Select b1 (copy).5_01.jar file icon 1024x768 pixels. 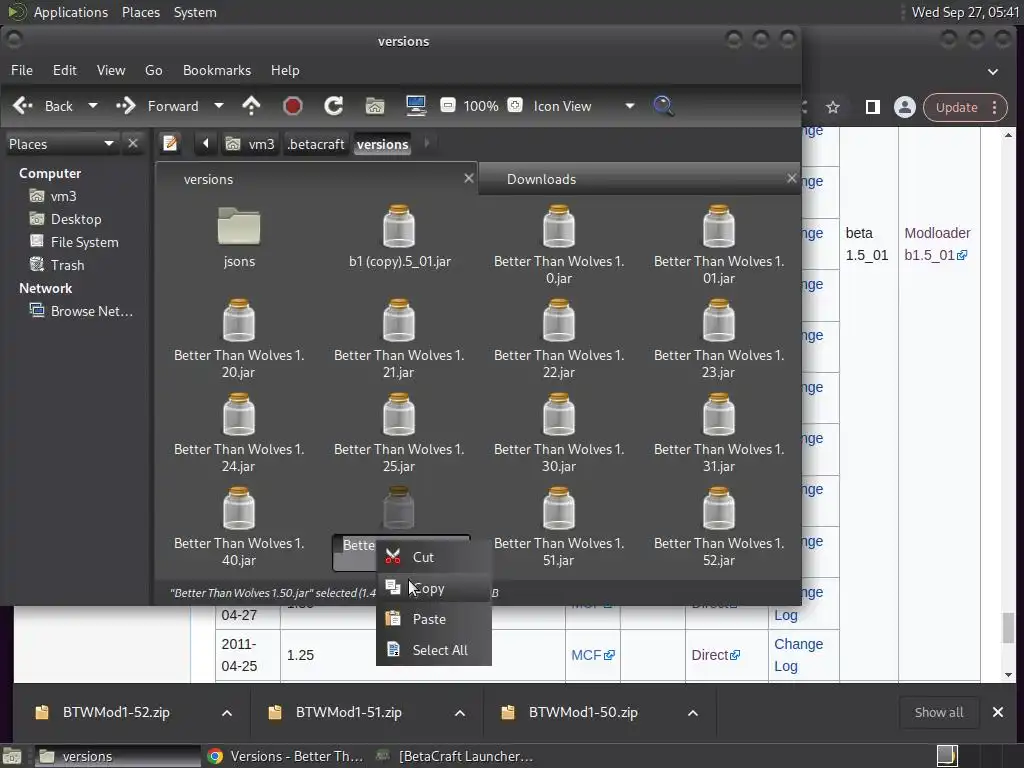(x=399, y=227)
